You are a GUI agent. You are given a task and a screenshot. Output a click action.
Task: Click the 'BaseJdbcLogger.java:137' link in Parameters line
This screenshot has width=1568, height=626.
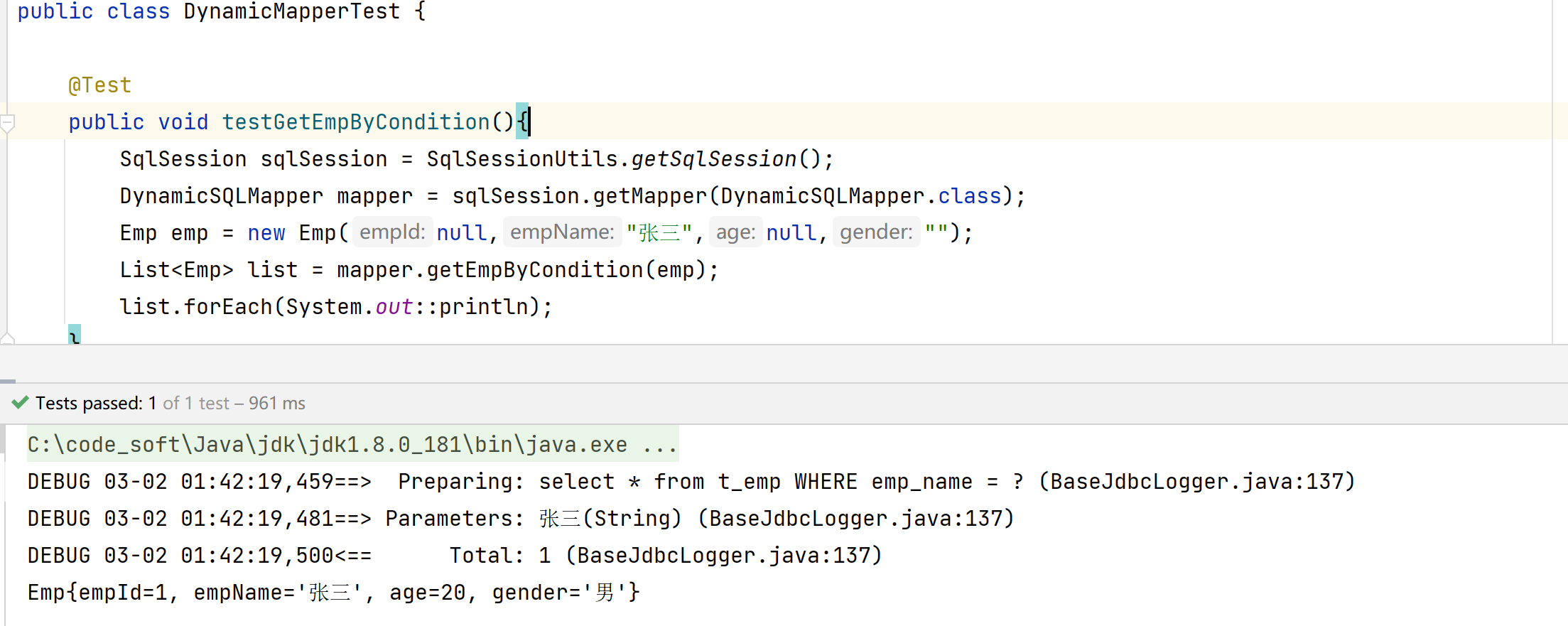[x=856, y=519]
